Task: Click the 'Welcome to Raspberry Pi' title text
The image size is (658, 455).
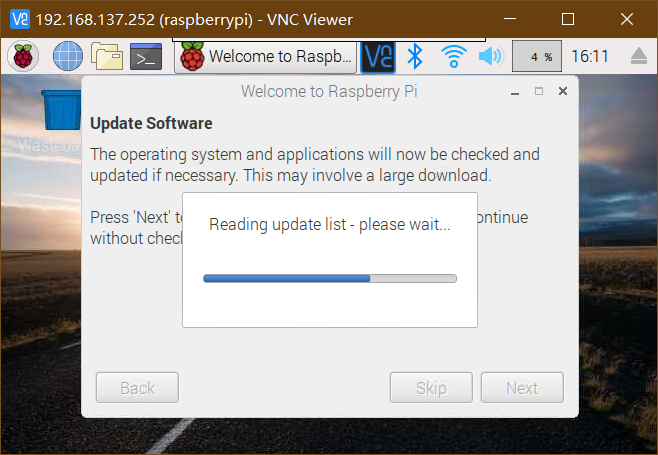Action: (x=329, y=91)
